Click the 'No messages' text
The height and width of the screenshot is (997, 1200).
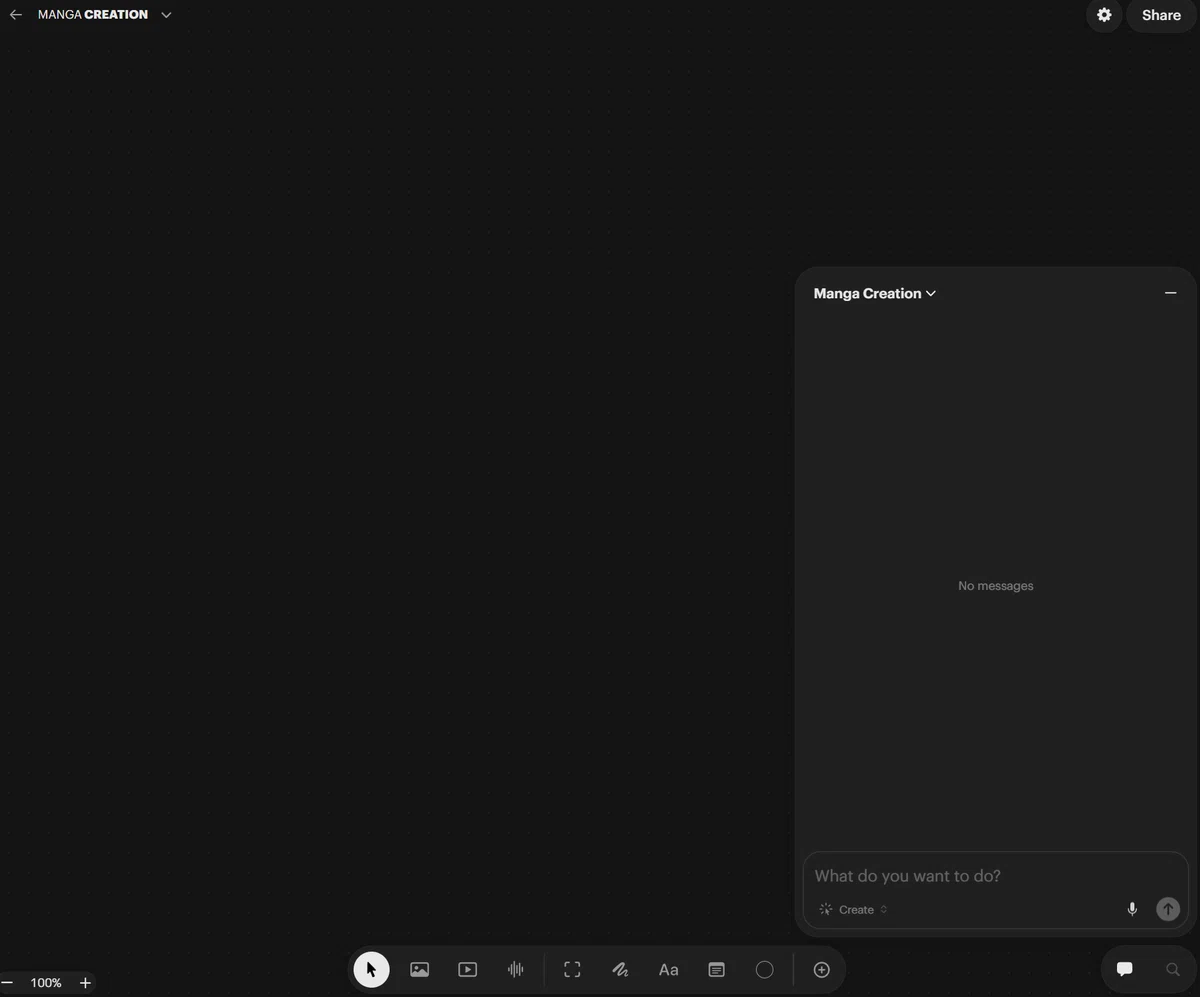pos(995,586)
